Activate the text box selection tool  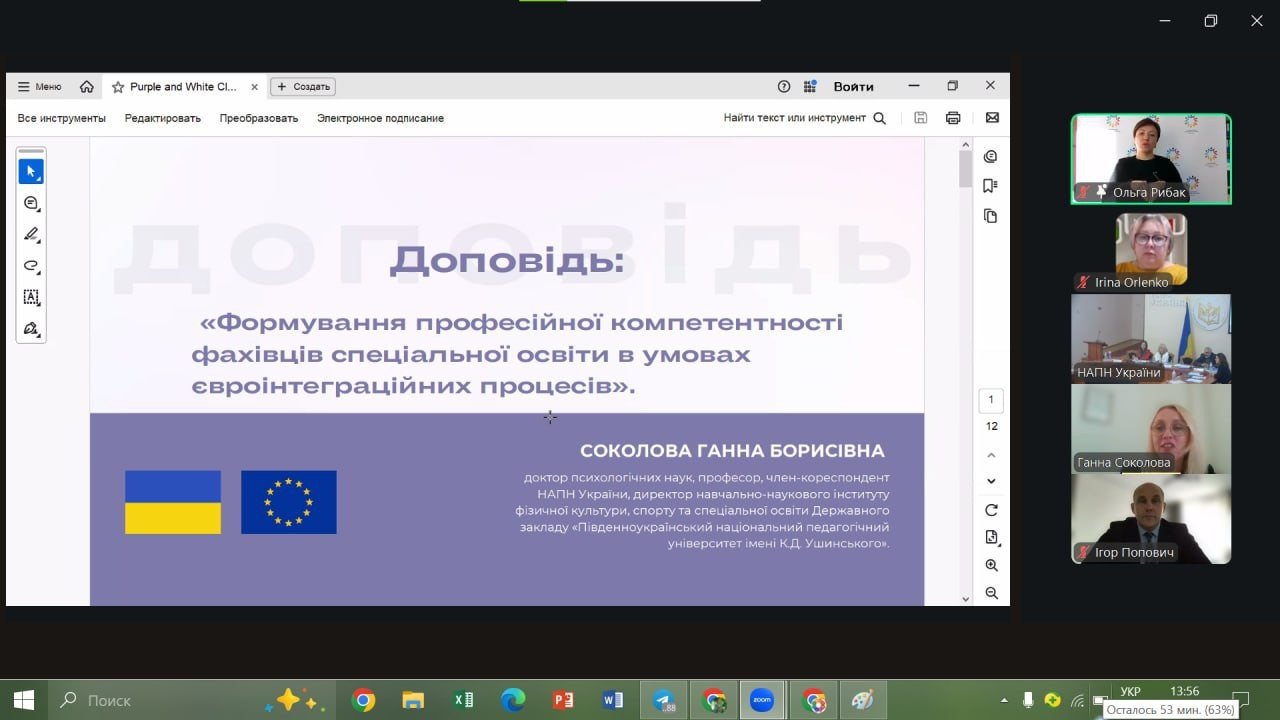point(31,297)
